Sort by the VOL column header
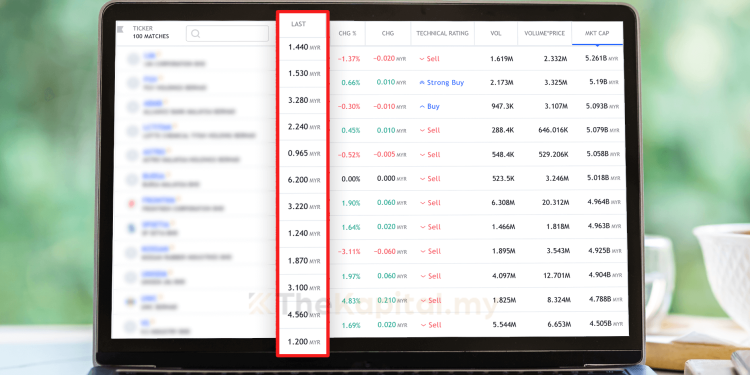This screenshot has width=750, height=375. (496, 33)
